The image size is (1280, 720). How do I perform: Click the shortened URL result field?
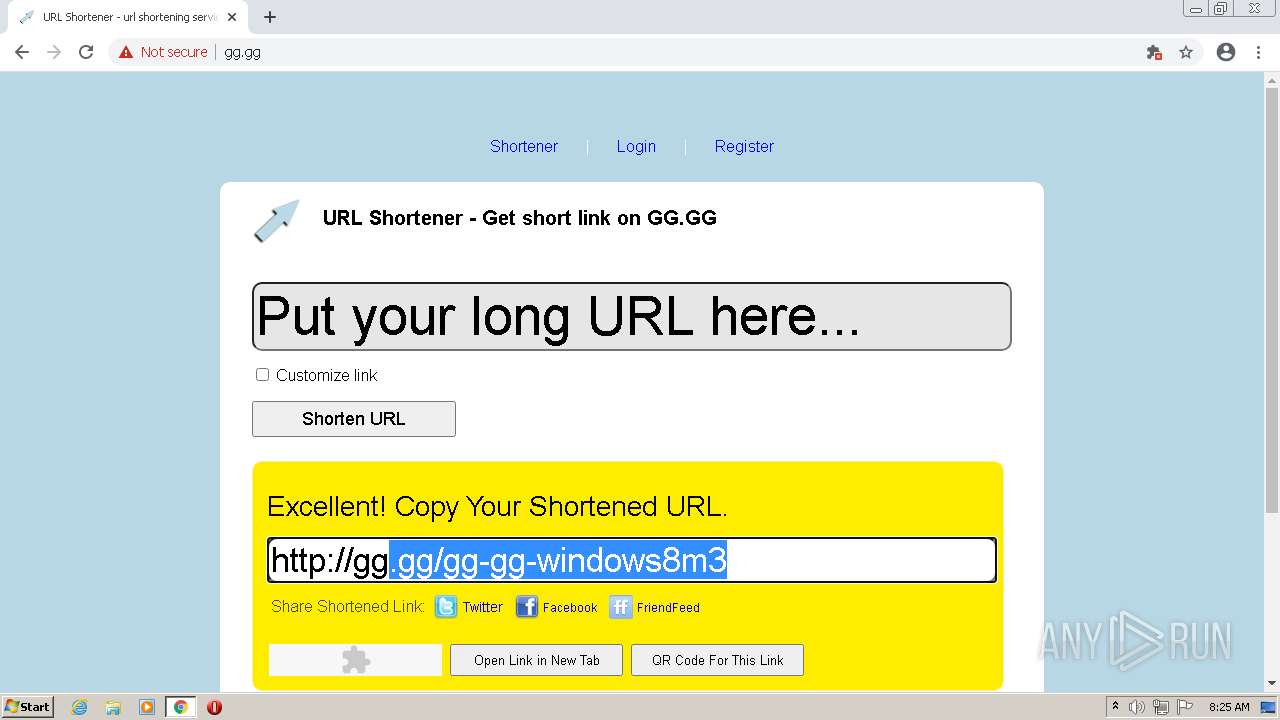click(632, 560)
